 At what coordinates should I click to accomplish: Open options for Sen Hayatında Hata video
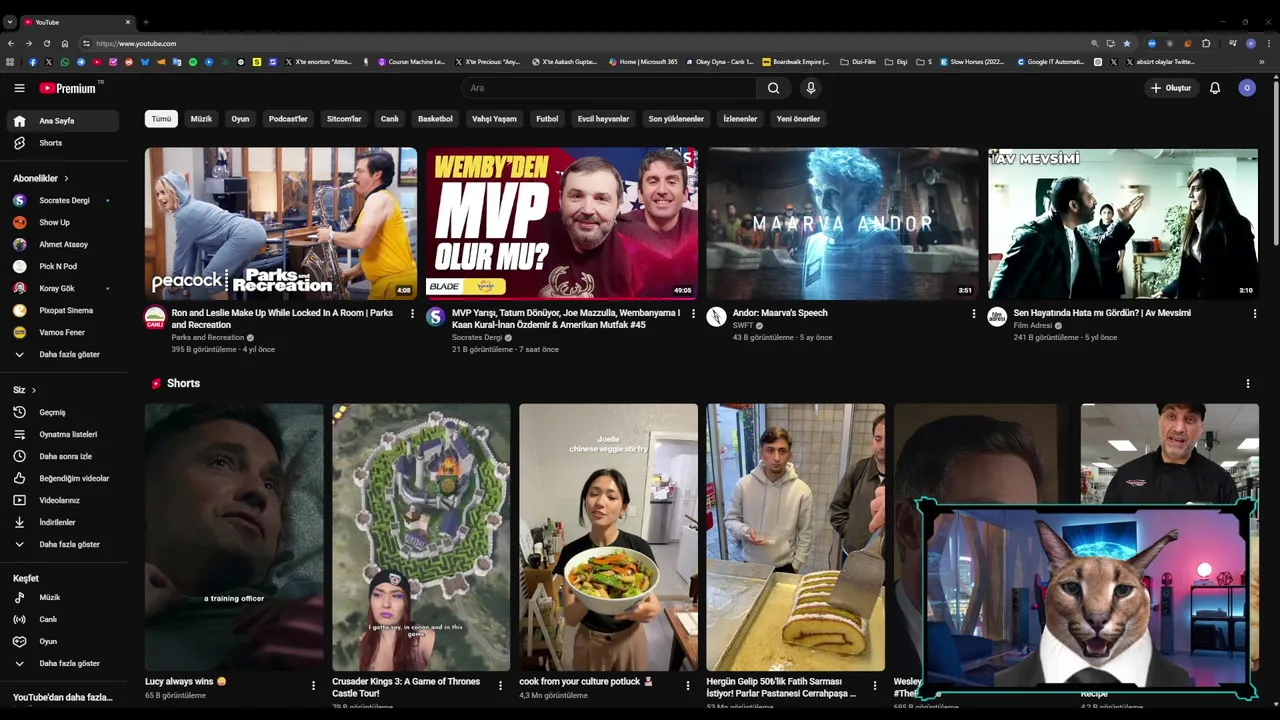coord(1255,313)
